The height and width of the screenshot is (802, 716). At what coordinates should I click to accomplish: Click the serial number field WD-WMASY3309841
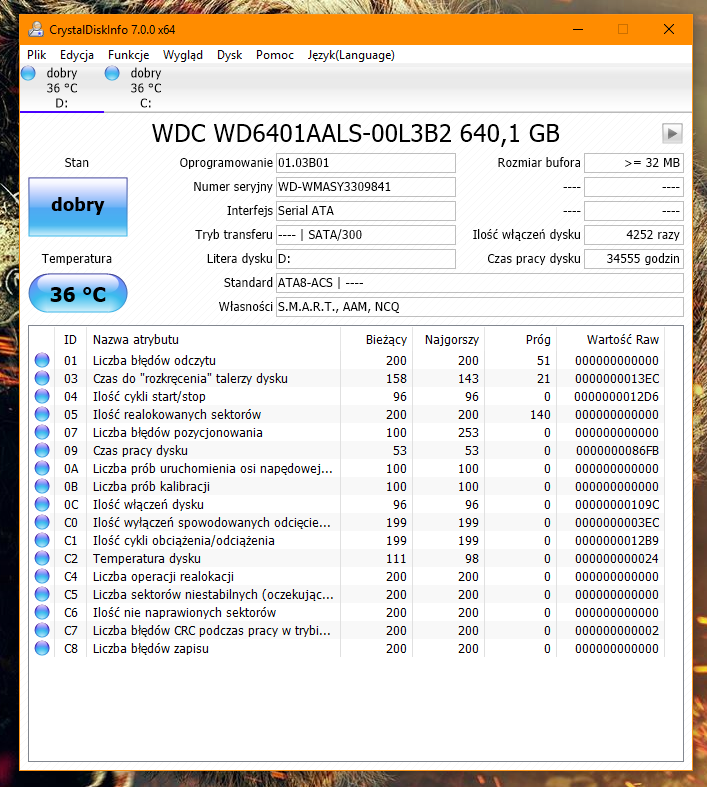(x=366, y=187)
